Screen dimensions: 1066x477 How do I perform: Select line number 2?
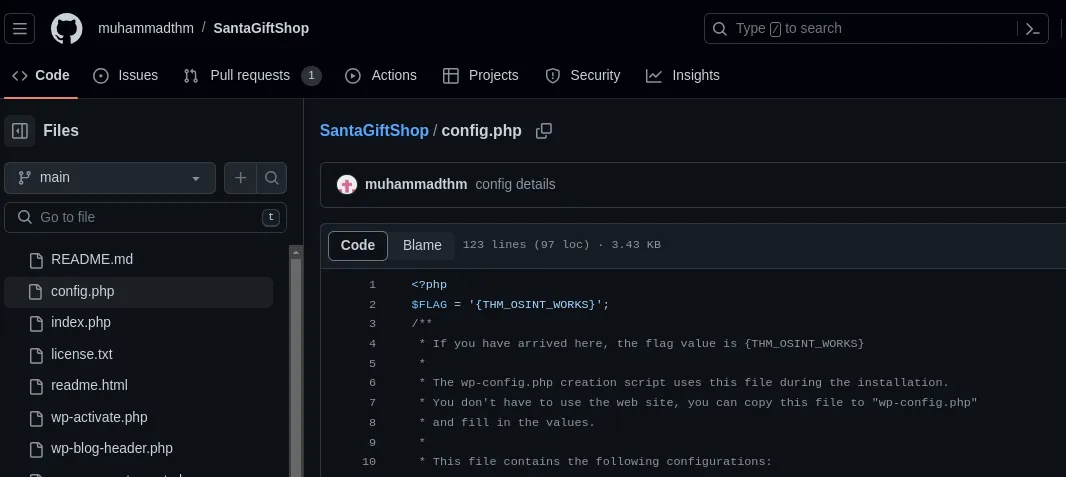[373, 304]
